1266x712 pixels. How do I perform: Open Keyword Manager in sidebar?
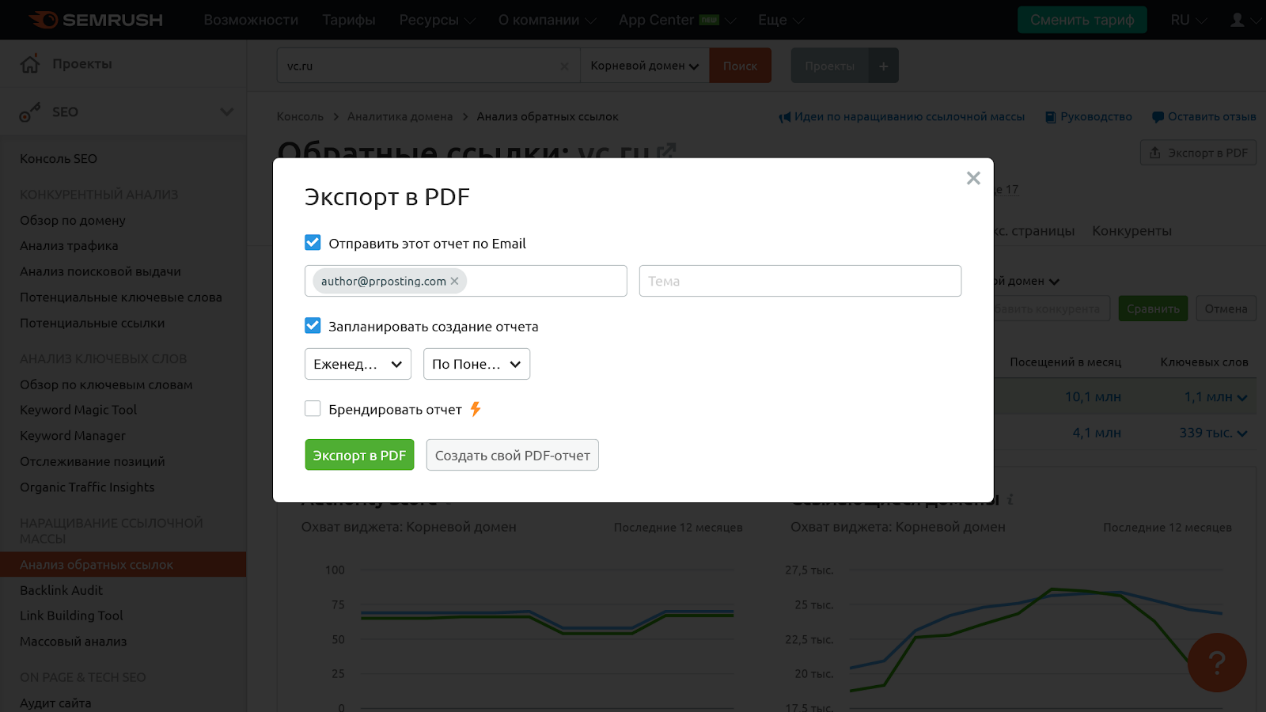73,436
